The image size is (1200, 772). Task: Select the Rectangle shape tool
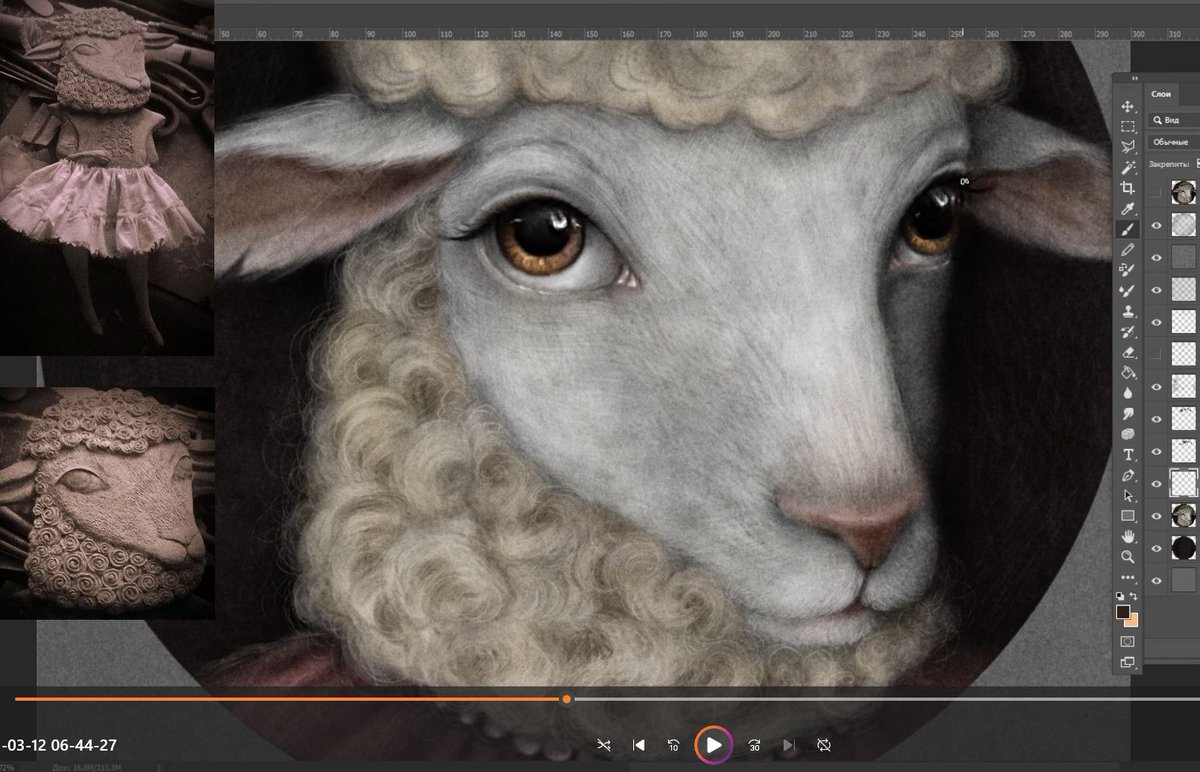[1128, 516]
